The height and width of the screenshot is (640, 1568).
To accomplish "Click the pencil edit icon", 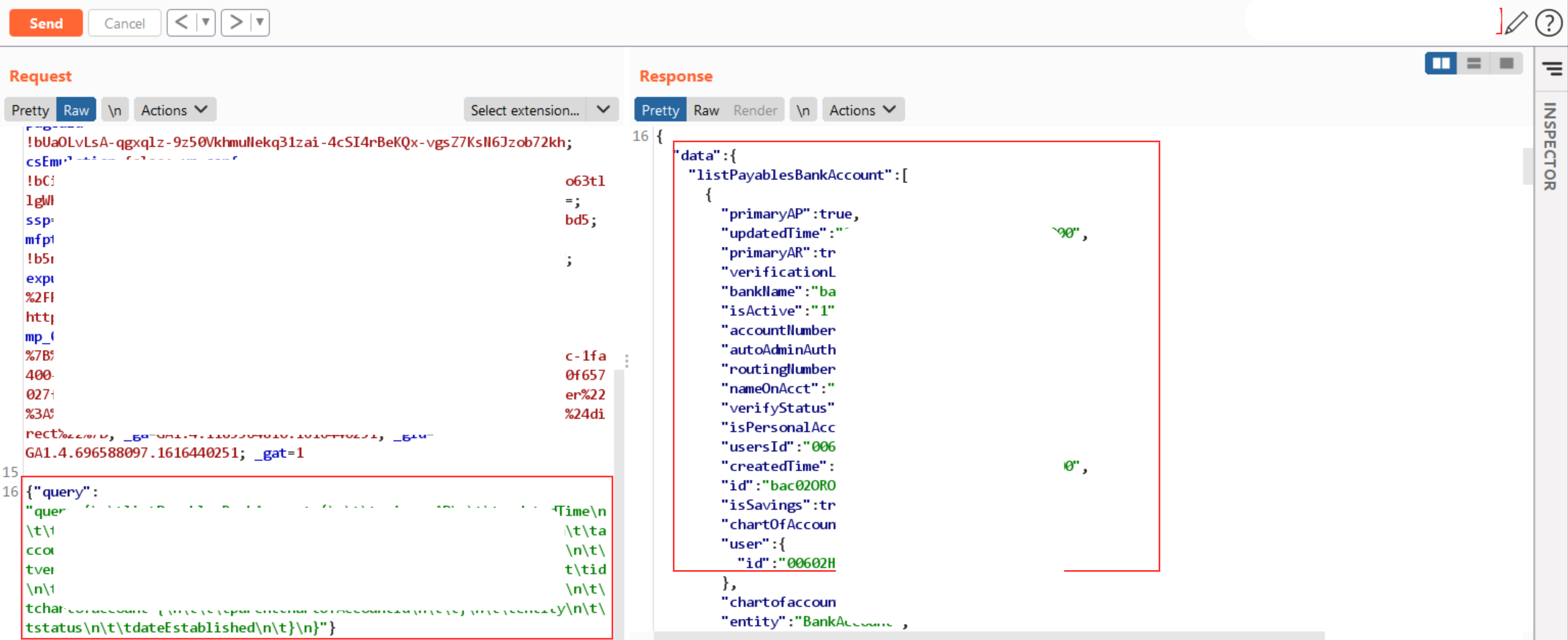I will [1516, 23].
